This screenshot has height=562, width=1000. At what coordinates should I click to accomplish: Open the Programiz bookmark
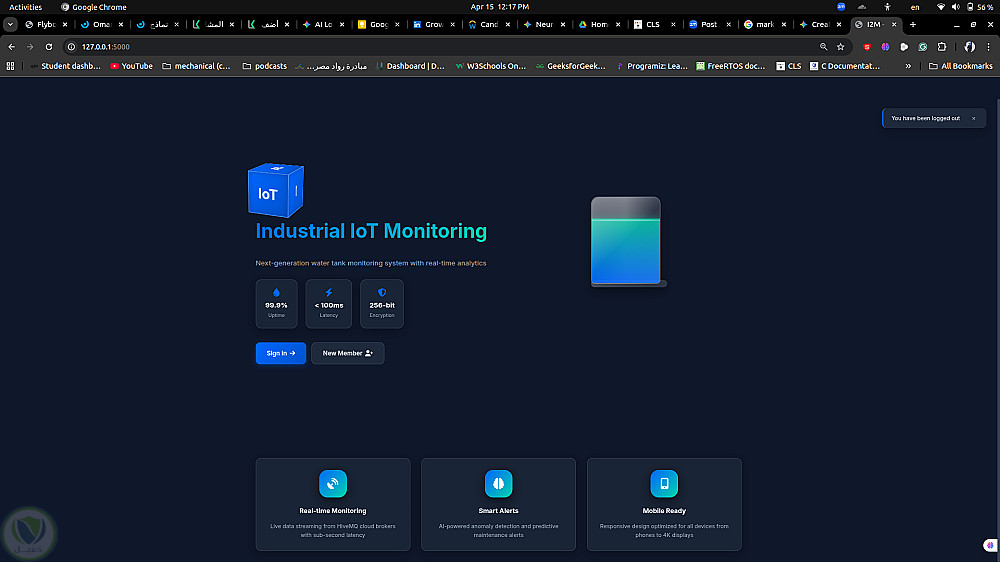(652, 66)
